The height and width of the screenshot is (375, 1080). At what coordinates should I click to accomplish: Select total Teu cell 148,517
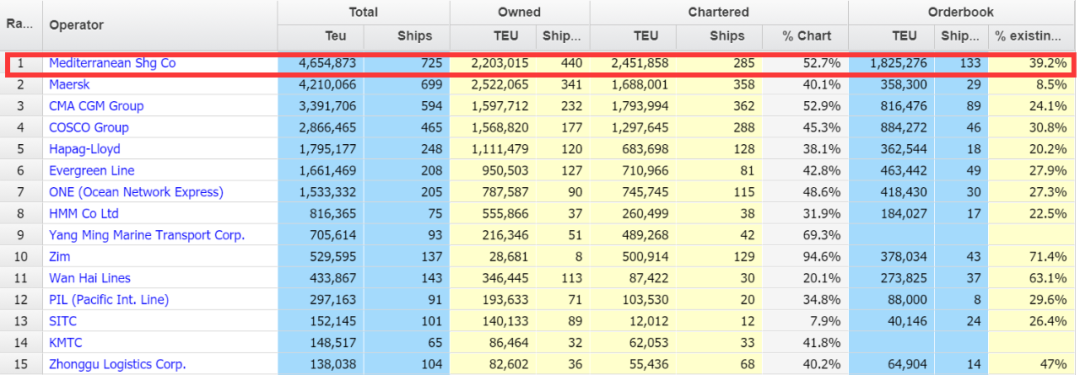point(321,342)
